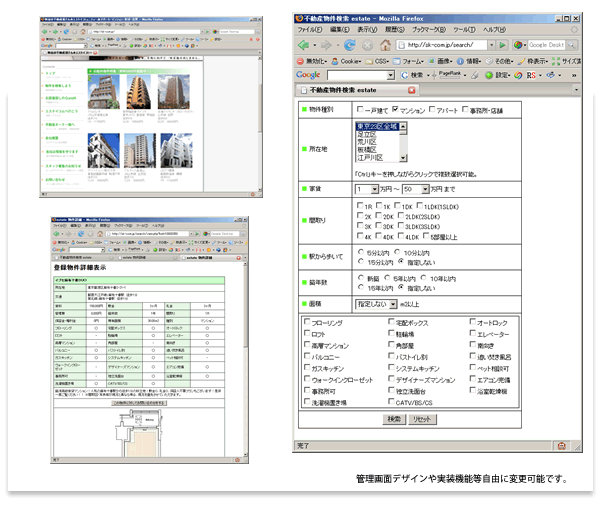Select the 5年以内 building age radio button
This screenshot has height=507, width=601.
[x=387, y=277]
